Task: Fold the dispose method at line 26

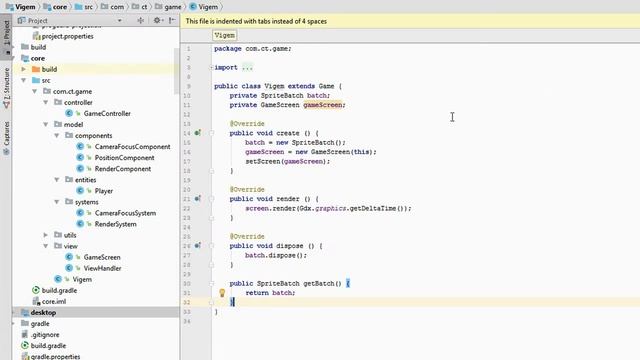Action: click(x=211, y=246)
